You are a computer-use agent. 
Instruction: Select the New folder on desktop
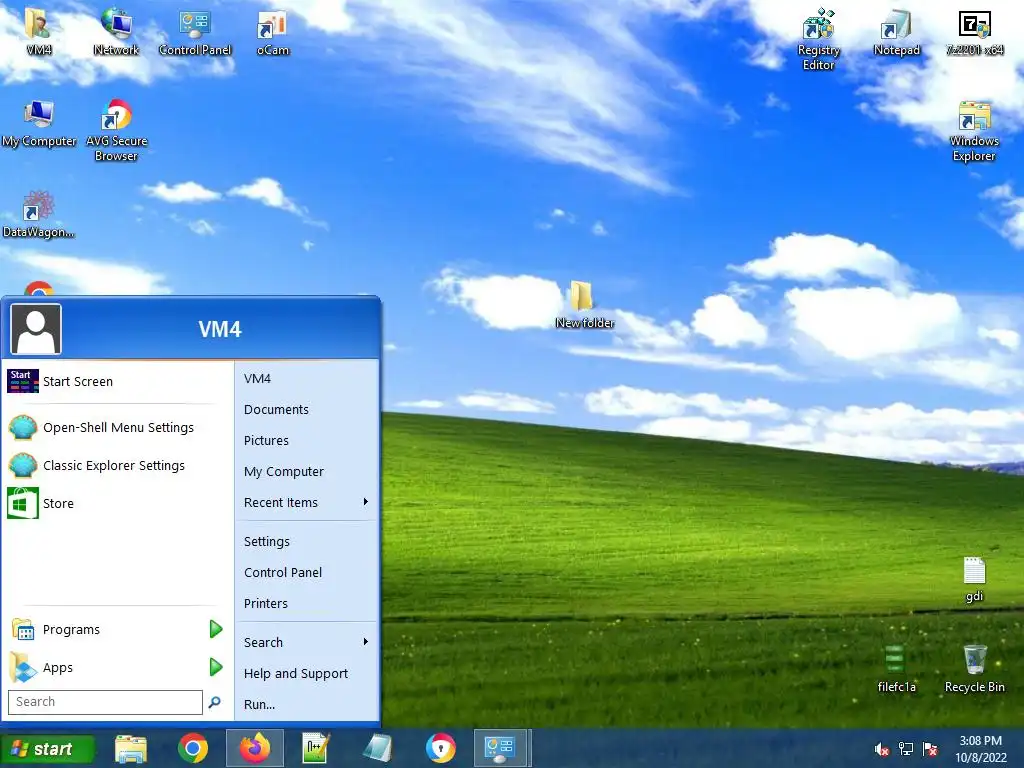pos(584,304)
